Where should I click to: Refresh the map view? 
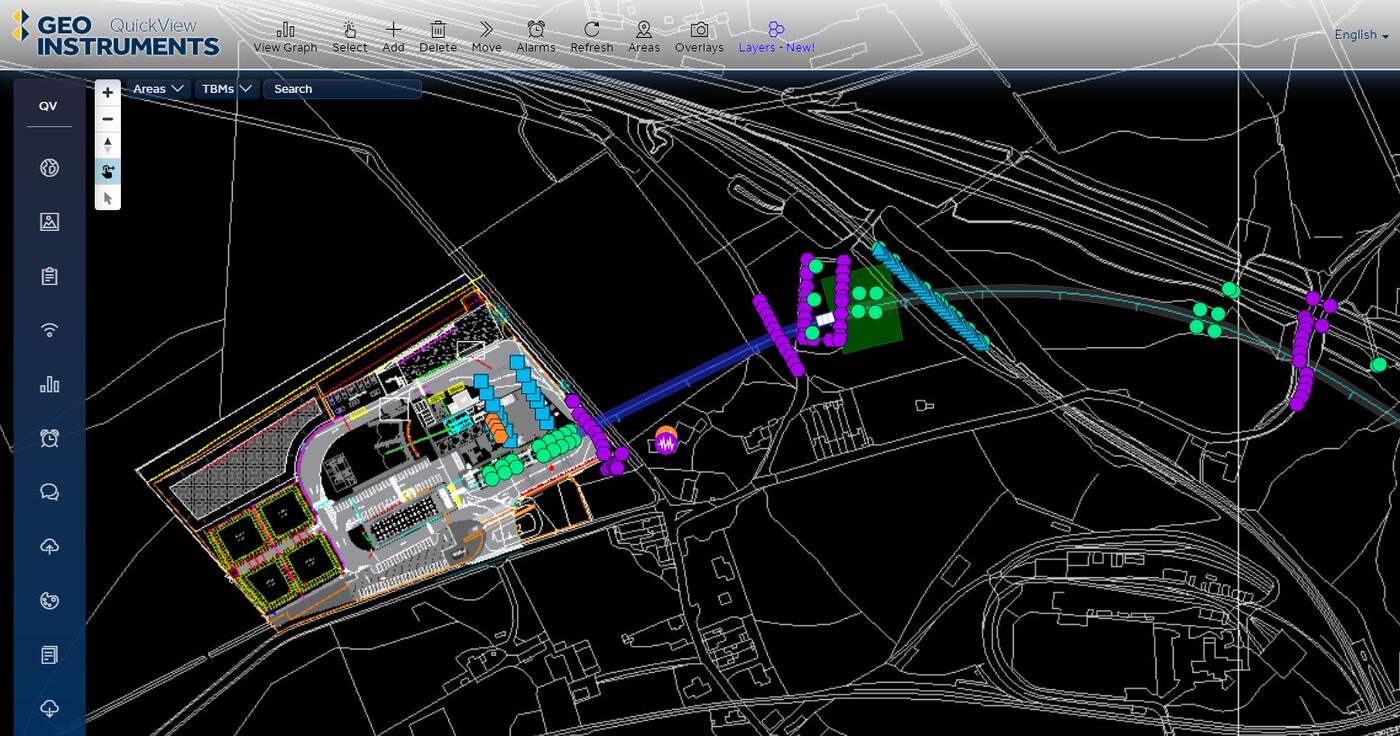(x=592, y=37)
